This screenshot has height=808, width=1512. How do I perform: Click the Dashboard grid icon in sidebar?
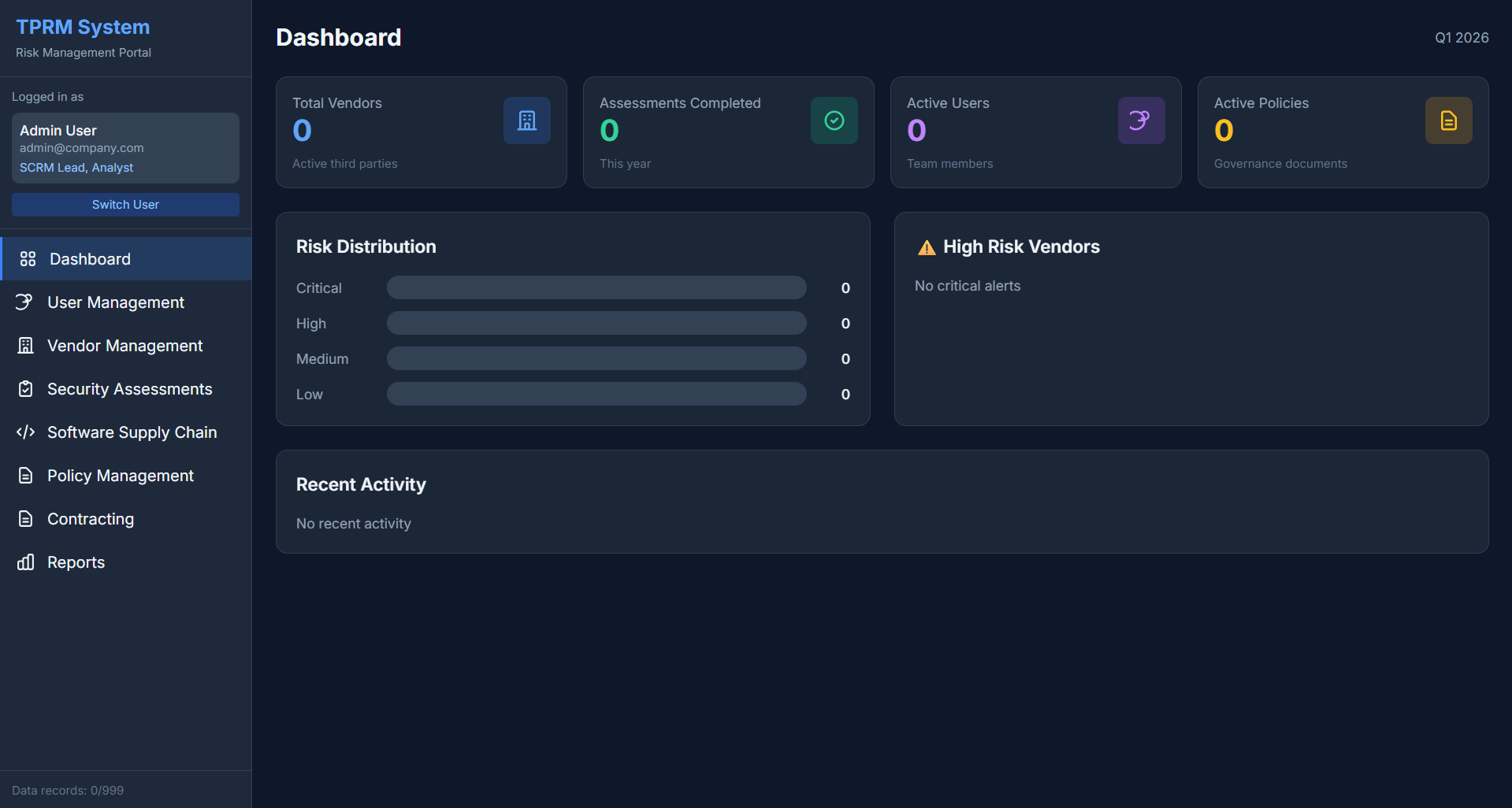point(28,259)
